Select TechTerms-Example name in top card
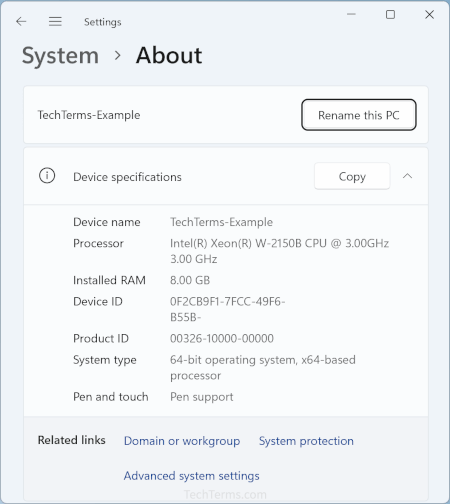This screenshot has height=504, width=450. 89,115
